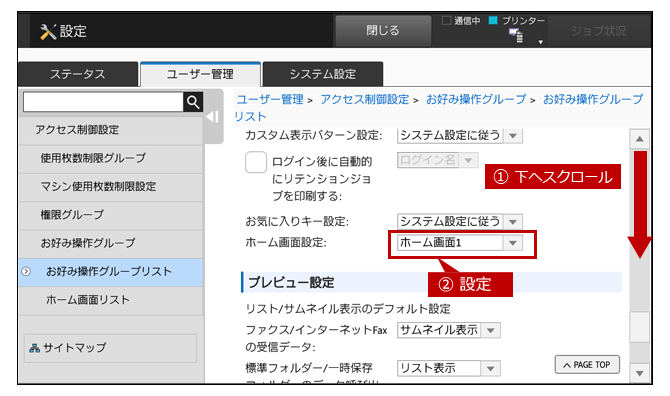
Task: Click the scrollbar down arrow
Action: coord(640,373)
